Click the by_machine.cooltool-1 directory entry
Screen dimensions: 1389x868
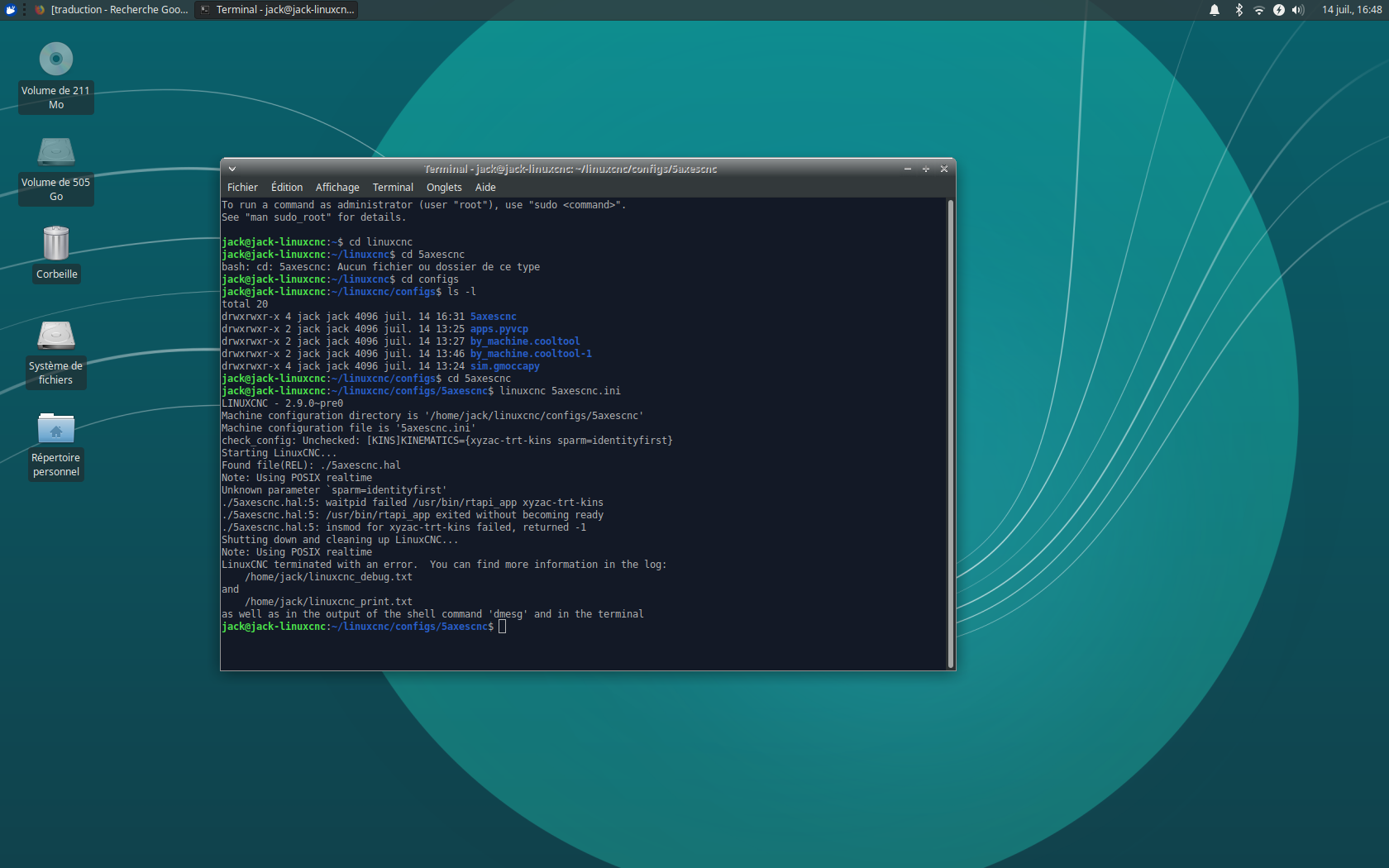coord(531,354)
